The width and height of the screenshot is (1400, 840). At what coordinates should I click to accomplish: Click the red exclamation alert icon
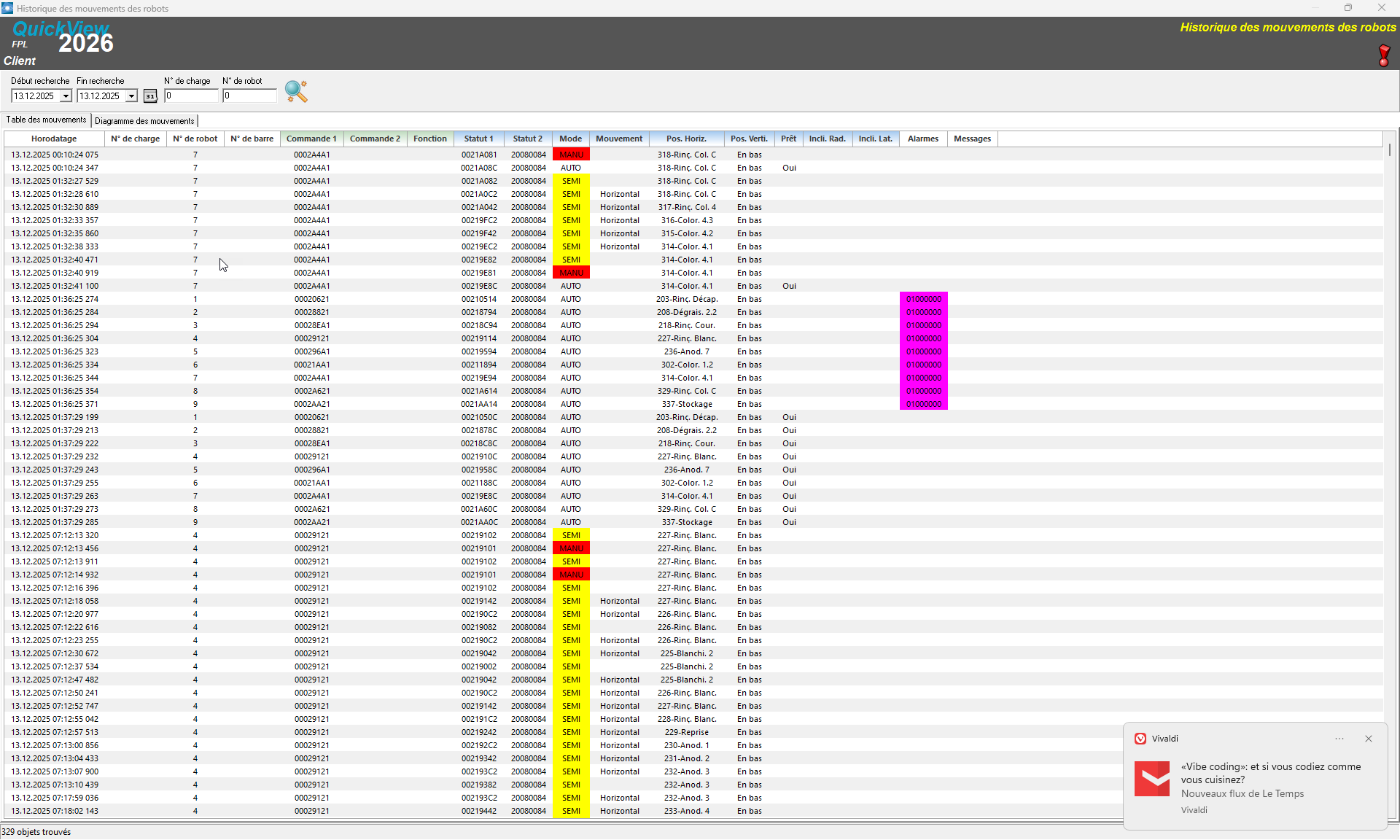click(1383, 55)
